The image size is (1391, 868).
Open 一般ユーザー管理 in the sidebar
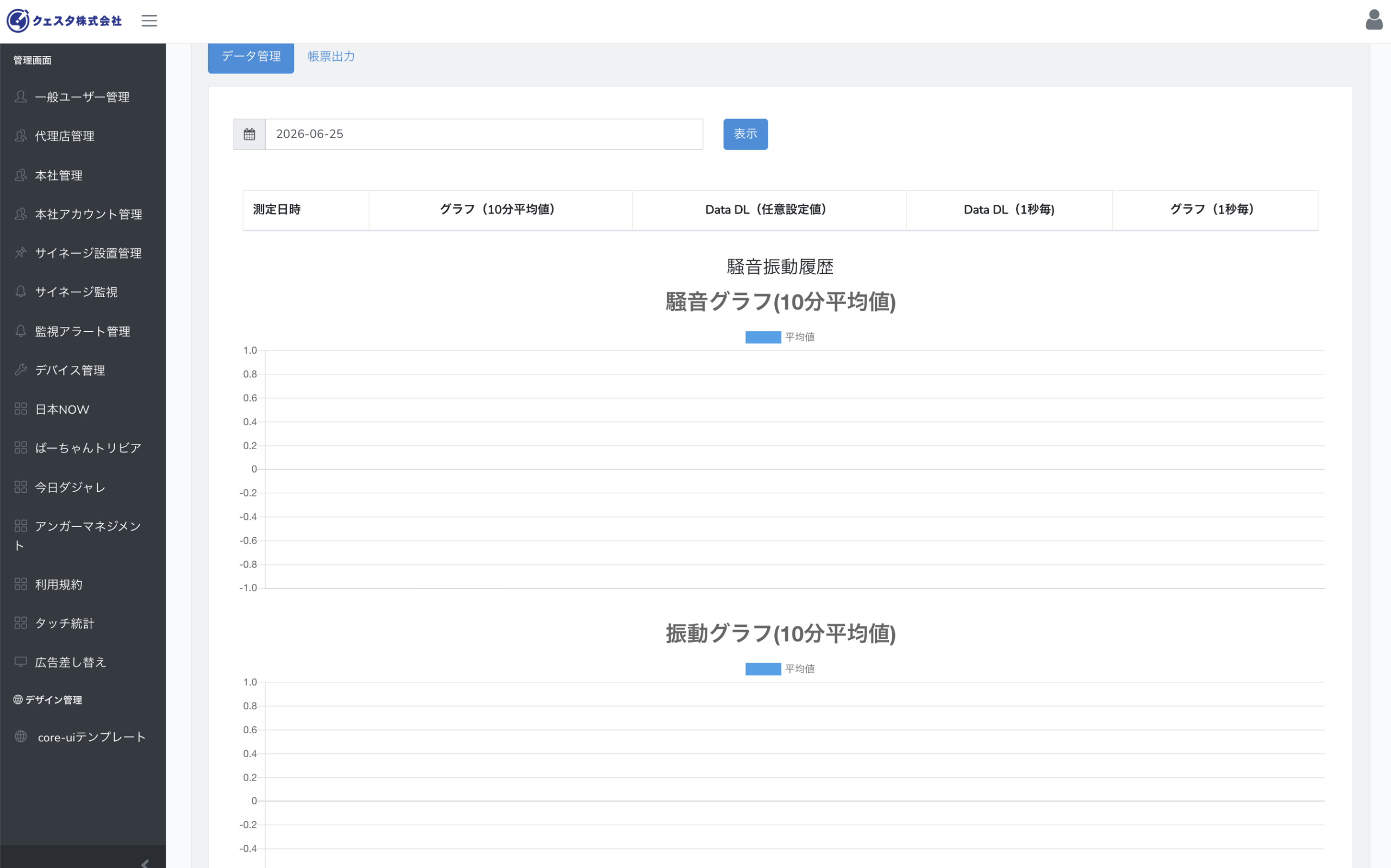point(83,97)
